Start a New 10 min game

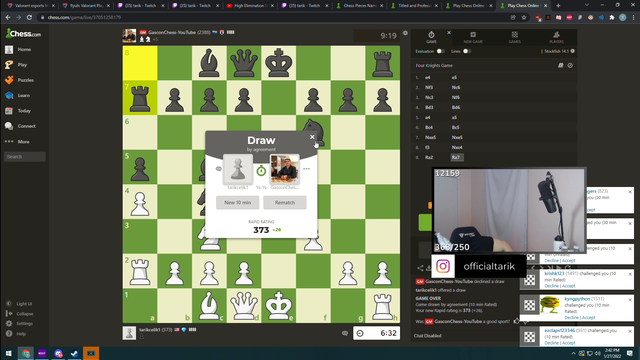coord(238,202)
